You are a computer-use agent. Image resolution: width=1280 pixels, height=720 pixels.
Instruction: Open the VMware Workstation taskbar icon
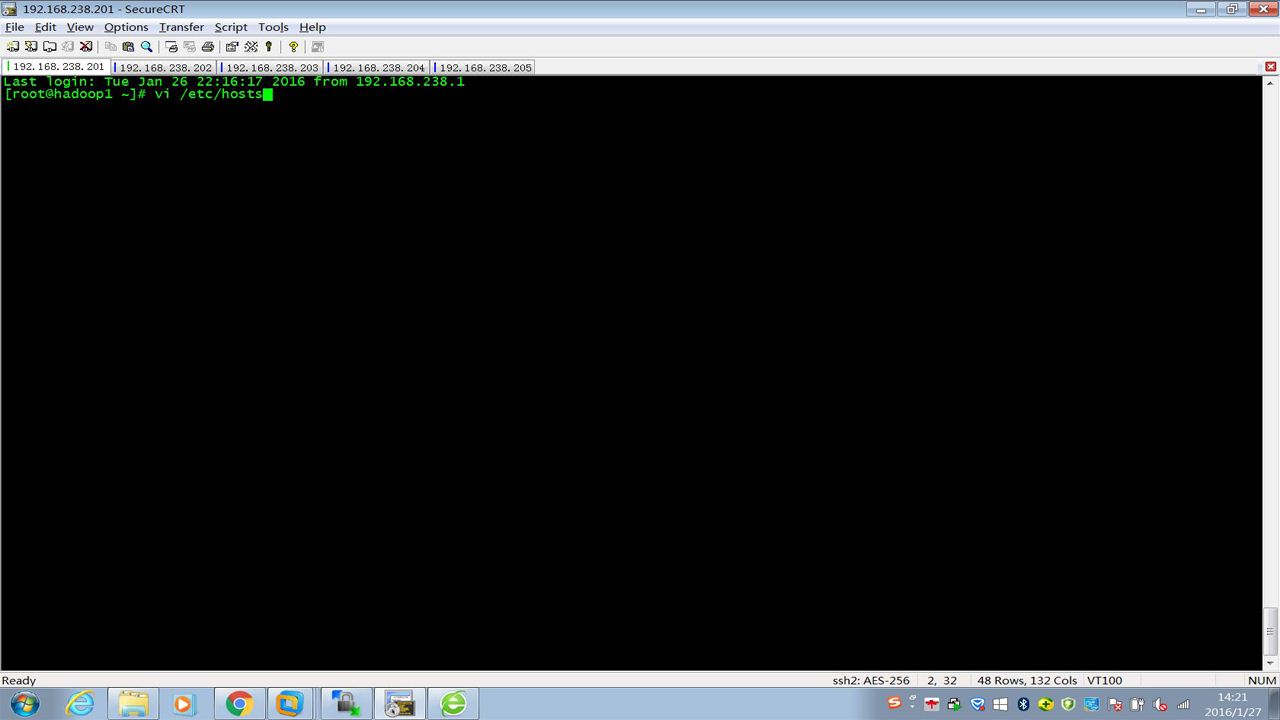(x=290, y=704)
